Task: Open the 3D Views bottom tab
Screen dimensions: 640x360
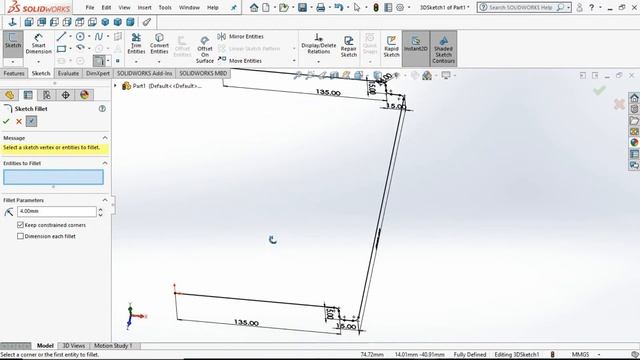Action: [x=73, y=346]
